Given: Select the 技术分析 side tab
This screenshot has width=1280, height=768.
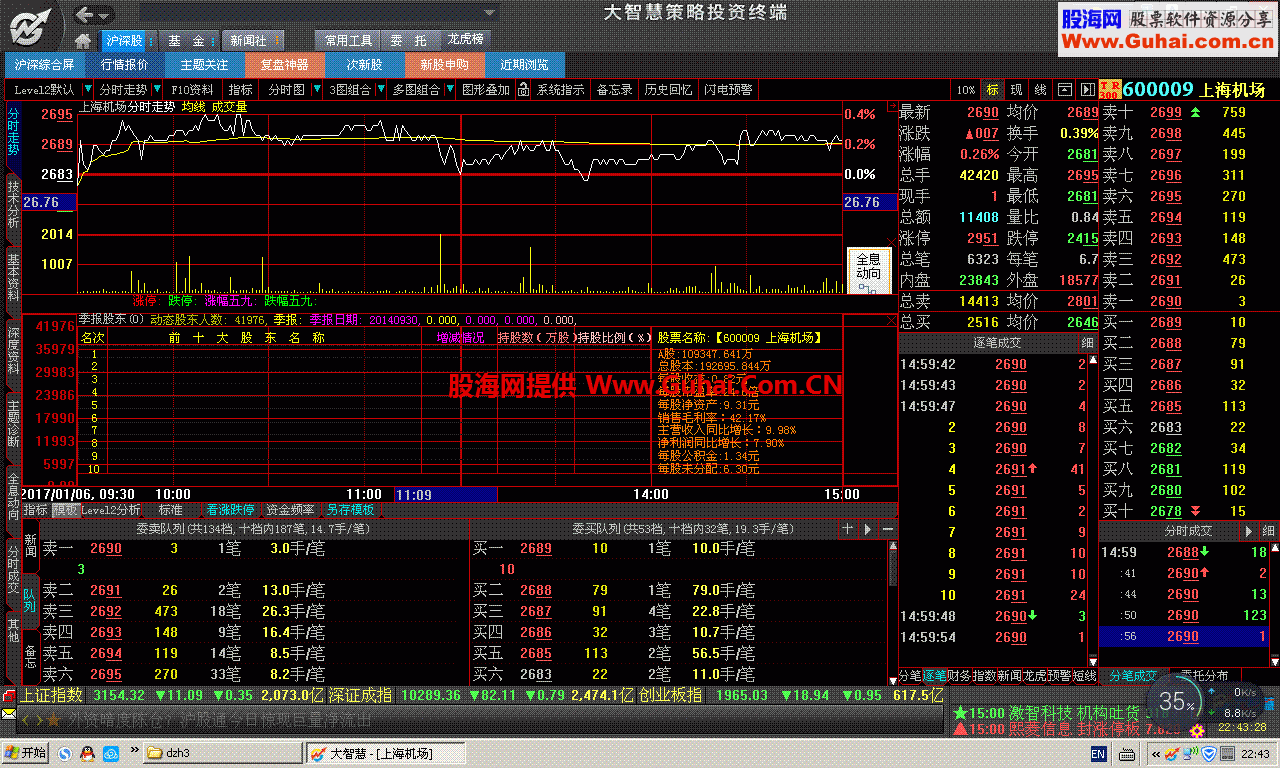Looking at the screenshot, I should (x=13, y=204).
